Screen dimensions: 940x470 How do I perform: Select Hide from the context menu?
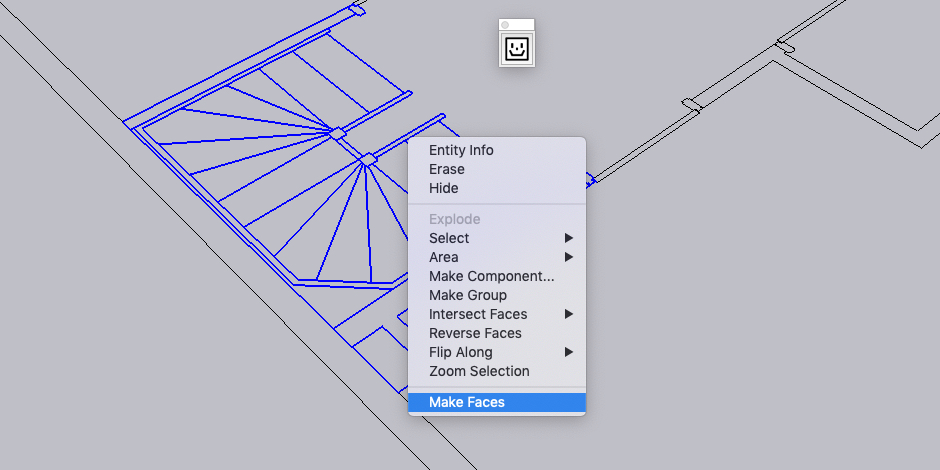point(496,188)
